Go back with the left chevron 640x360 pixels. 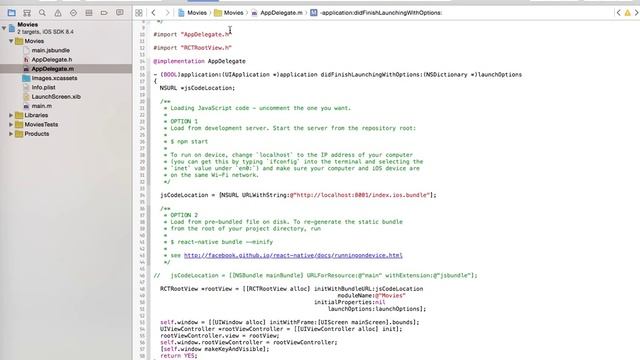(x=153, y=13)
